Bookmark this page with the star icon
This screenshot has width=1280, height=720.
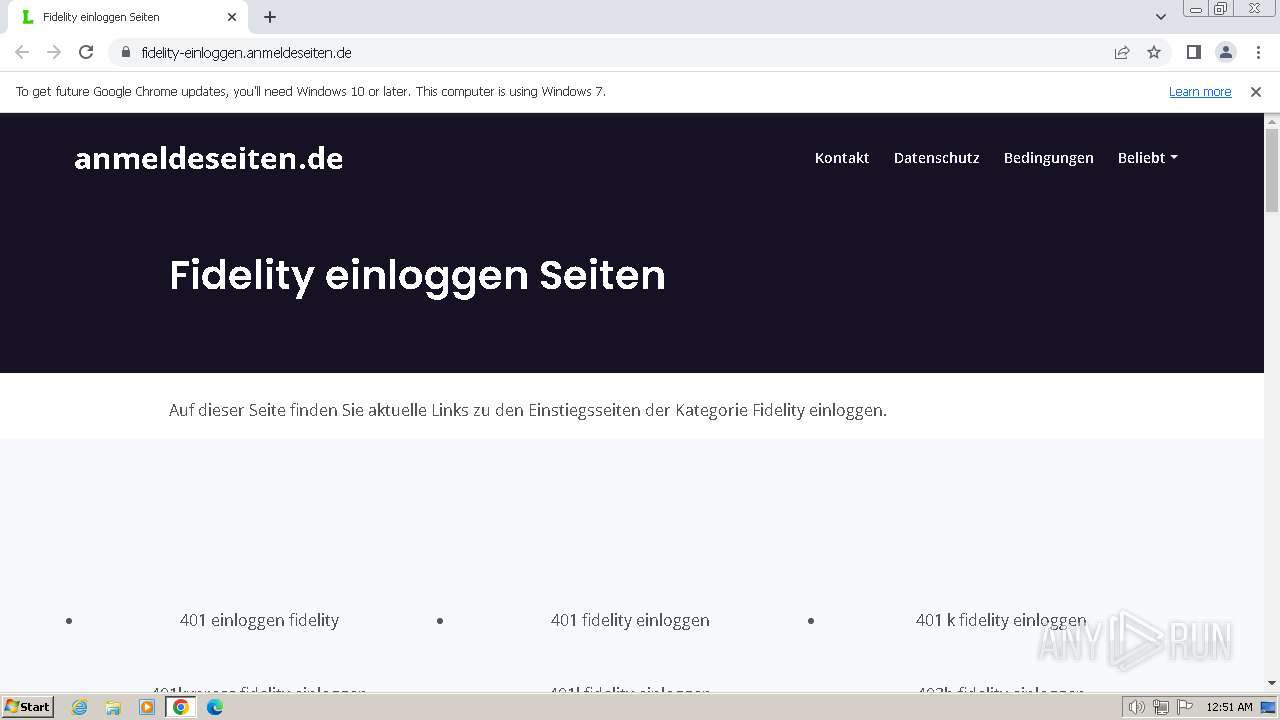pyautogui.click(x=1154, y=52)
